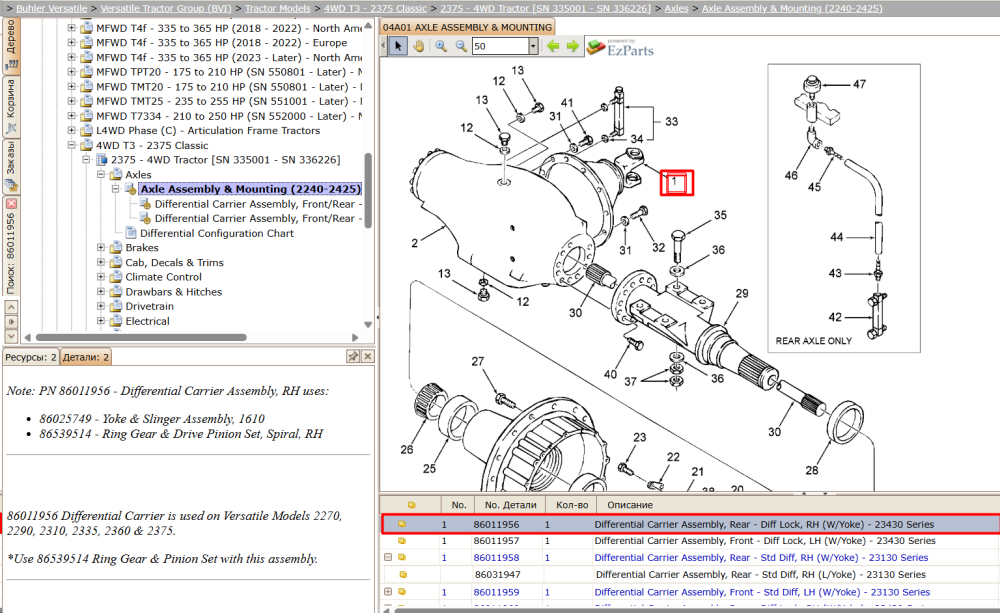Click the tree panel vertical scrollbar

[x=368, y=189]
